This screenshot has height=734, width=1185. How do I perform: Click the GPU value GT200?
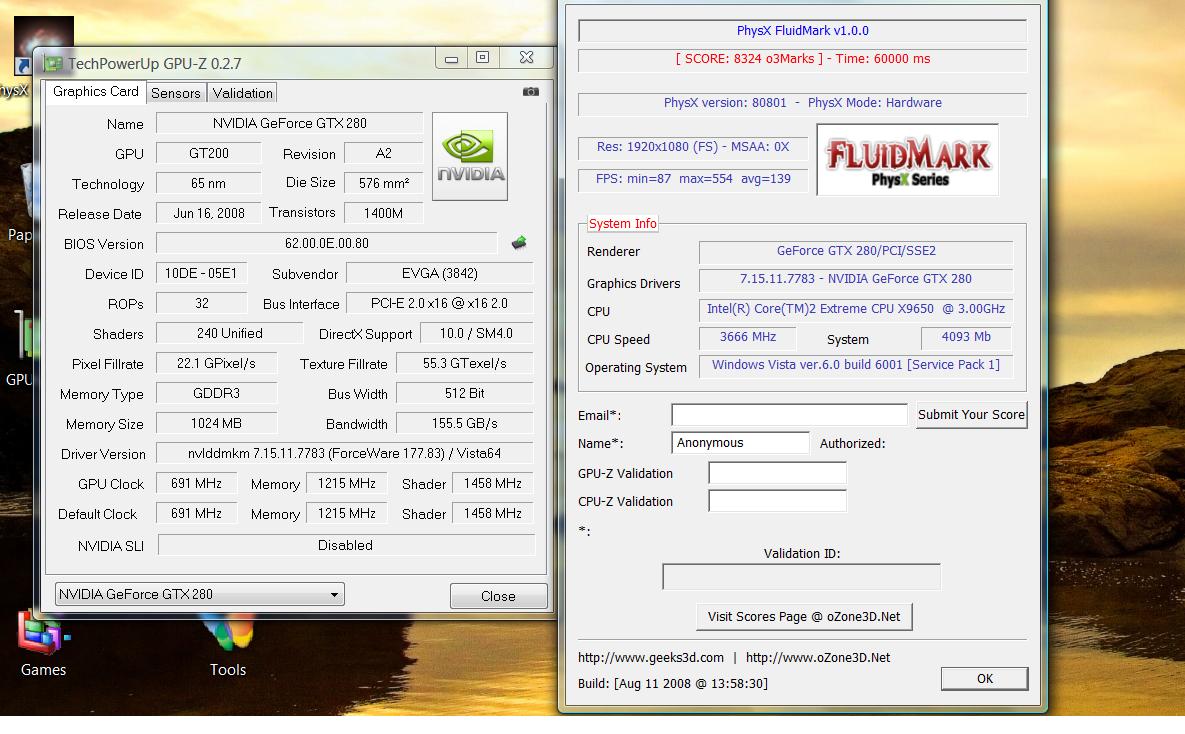point(209,153)
